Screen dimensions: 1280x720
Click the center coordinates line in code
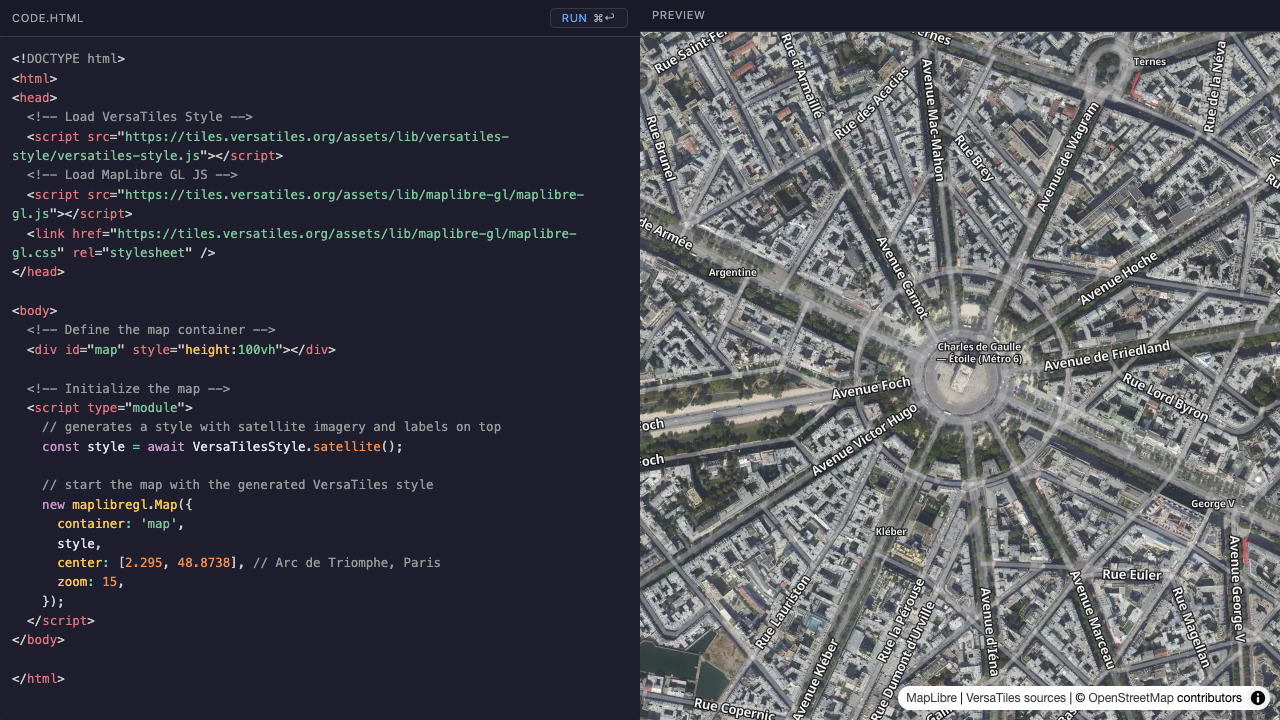click(249, 563)
